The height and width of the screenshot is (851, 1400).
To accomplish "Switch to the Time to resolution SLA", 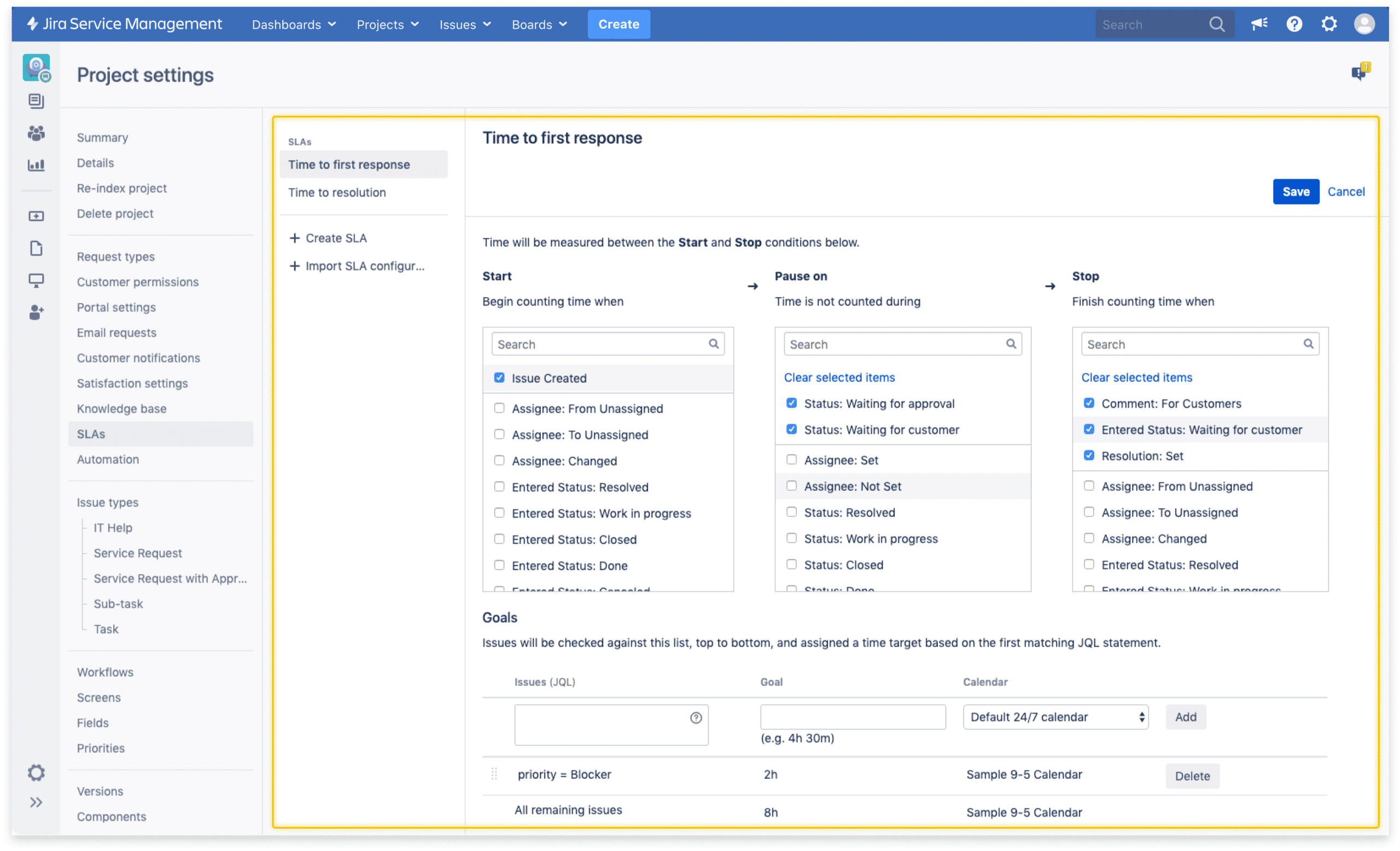I will coord(336,192).
